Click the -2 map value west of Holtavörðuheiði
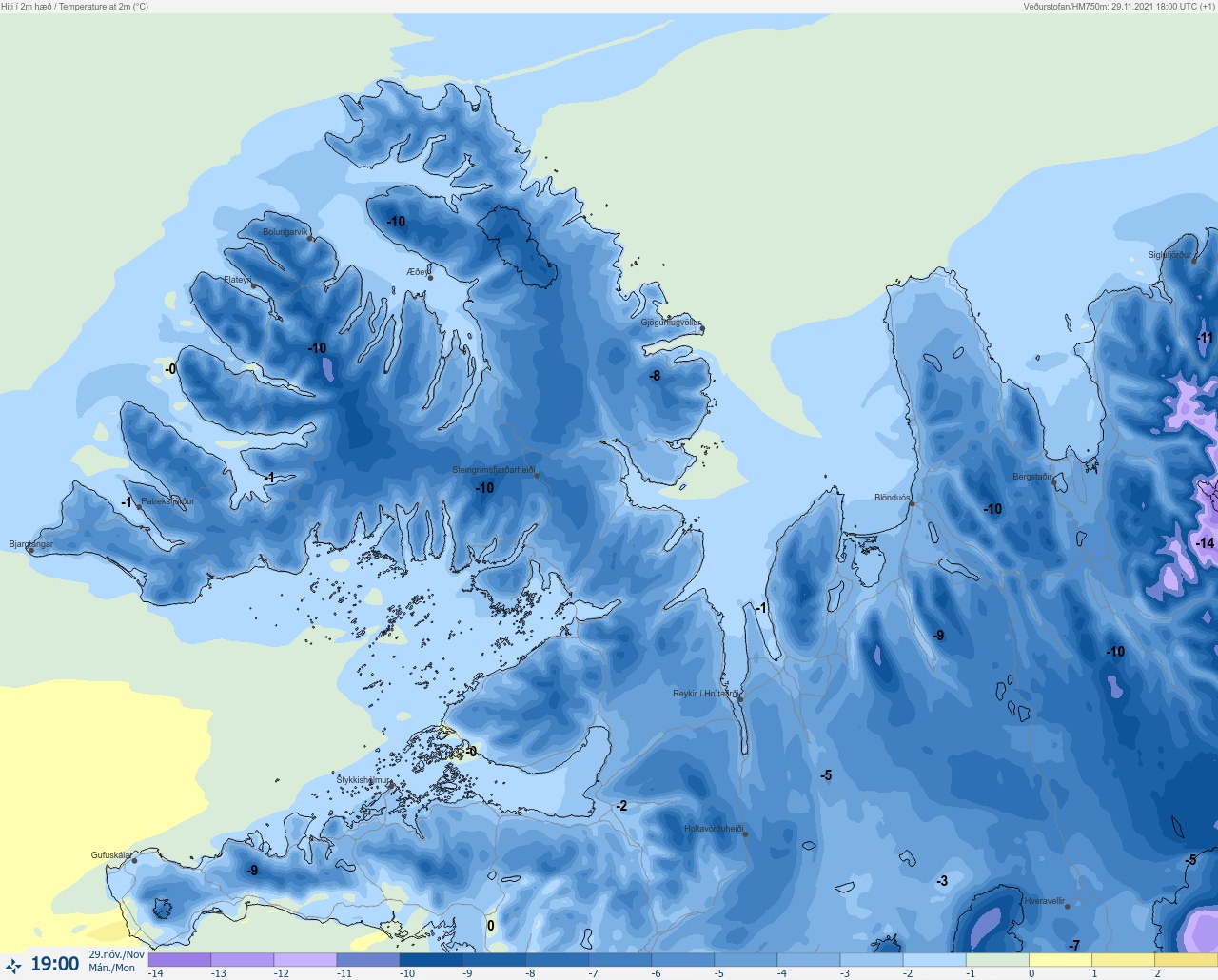Viewport: 1218px width, 980px height. click(620, 806)
